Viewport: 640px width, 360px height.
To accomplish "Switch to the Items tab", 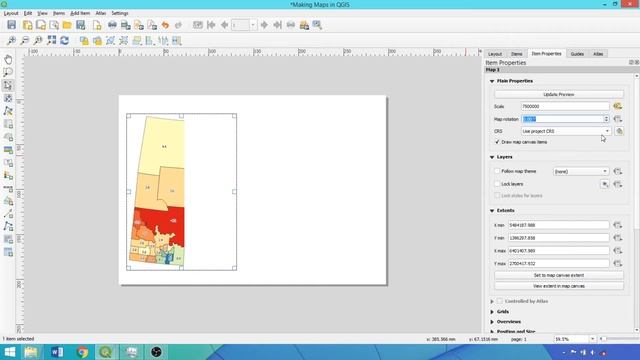I will [516, 54].
